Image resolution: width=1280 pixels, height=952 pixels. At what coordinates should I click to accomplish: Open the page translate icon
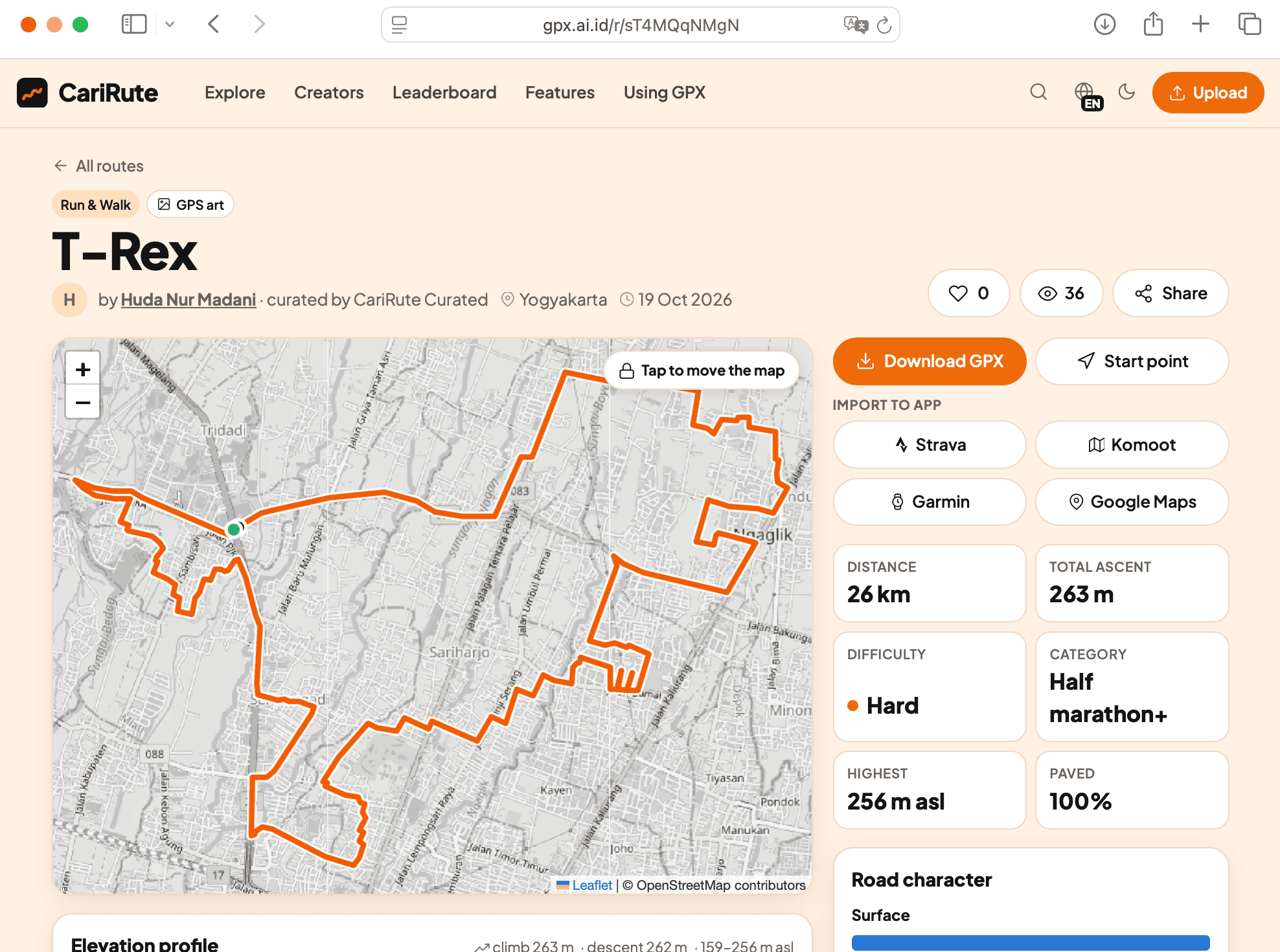[855, 25]
